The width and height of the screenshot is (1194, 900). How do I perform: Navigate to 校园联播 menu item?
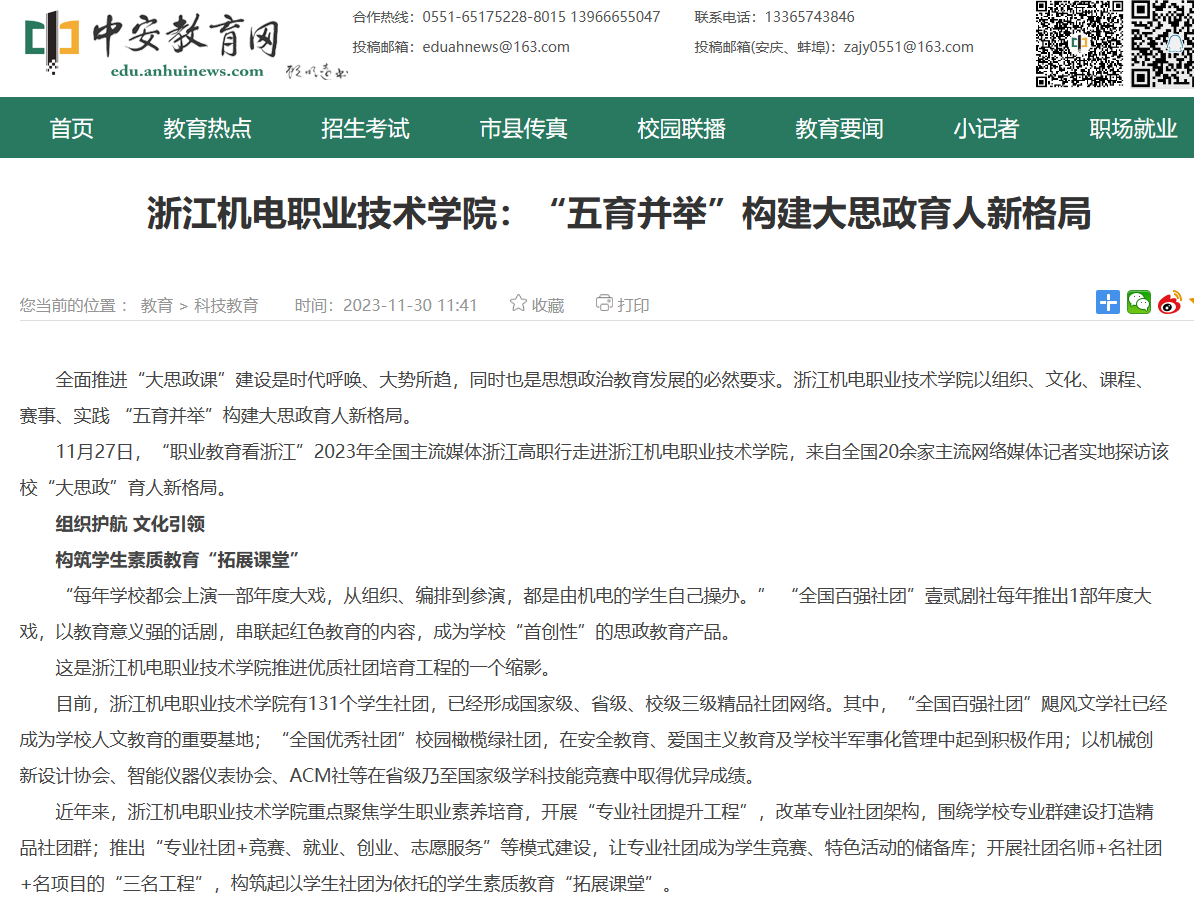point(682,129)
